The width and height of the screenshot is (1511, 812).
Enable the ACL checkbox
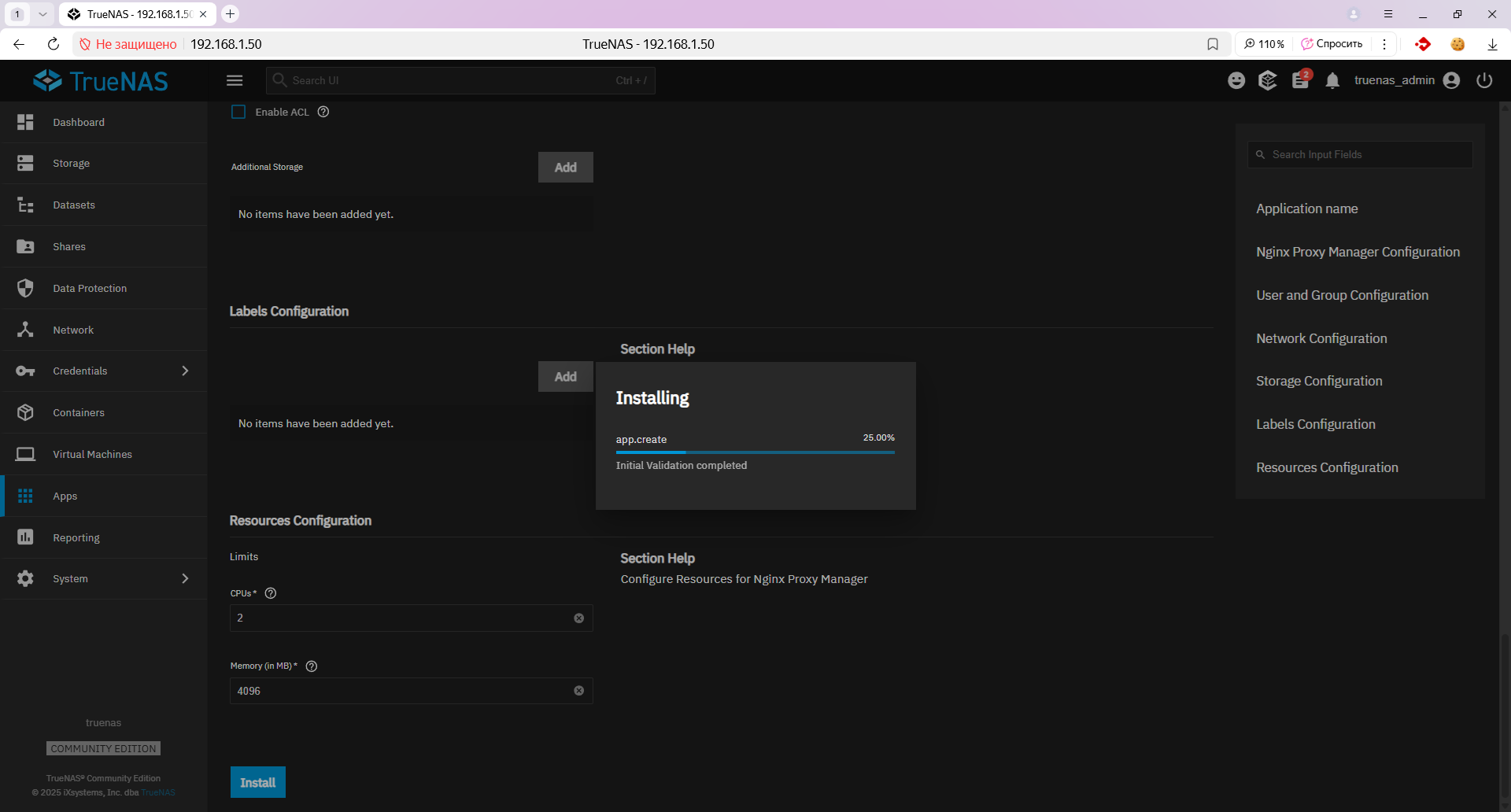238,112
